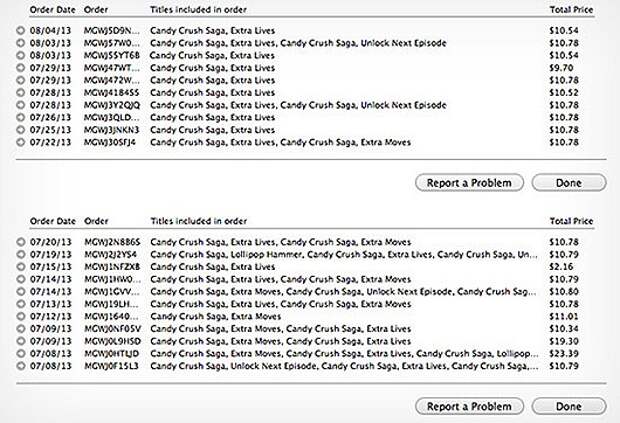
Task: Click Done under the list ending 07/22/13
Action: 569,183
